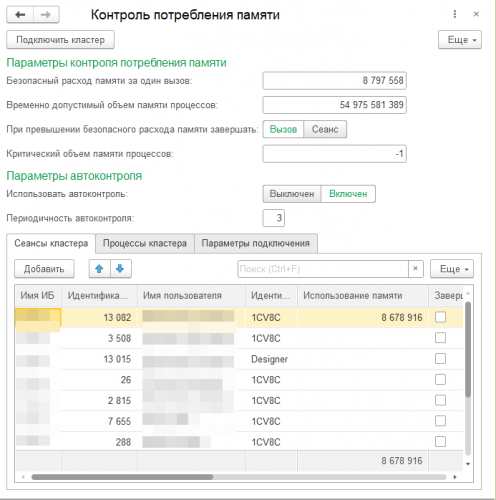This screenshot has height=500, width=496.
Task: Select the cell with value 3 508
Action: click(99, 338)
